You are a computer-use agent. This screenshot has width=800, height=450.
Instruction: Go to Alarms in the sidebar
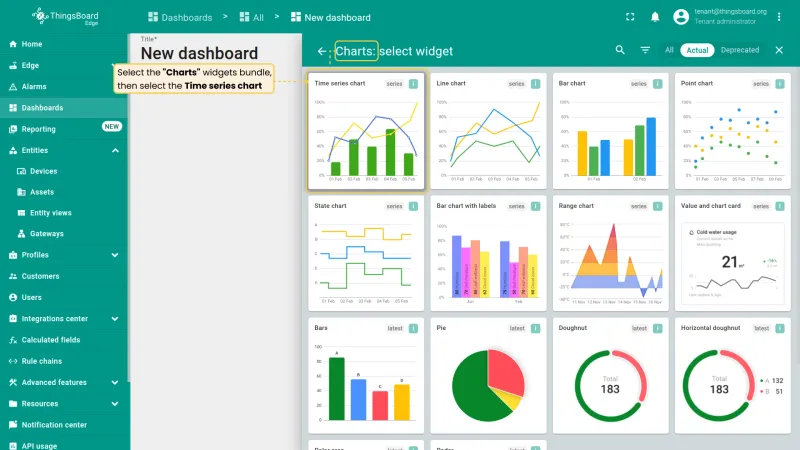[x=63, y=87]
